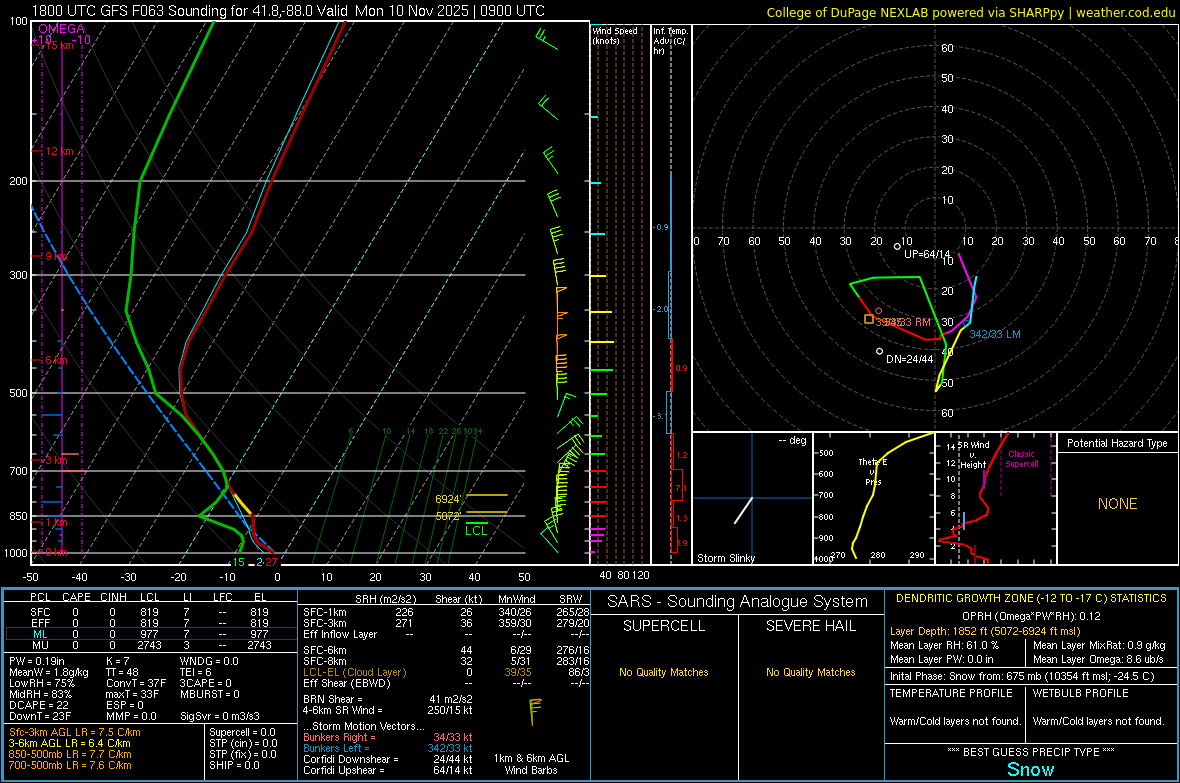Click the 342/33 LM hodograph label
The image size is (1180, 783).
coord(995,334)
